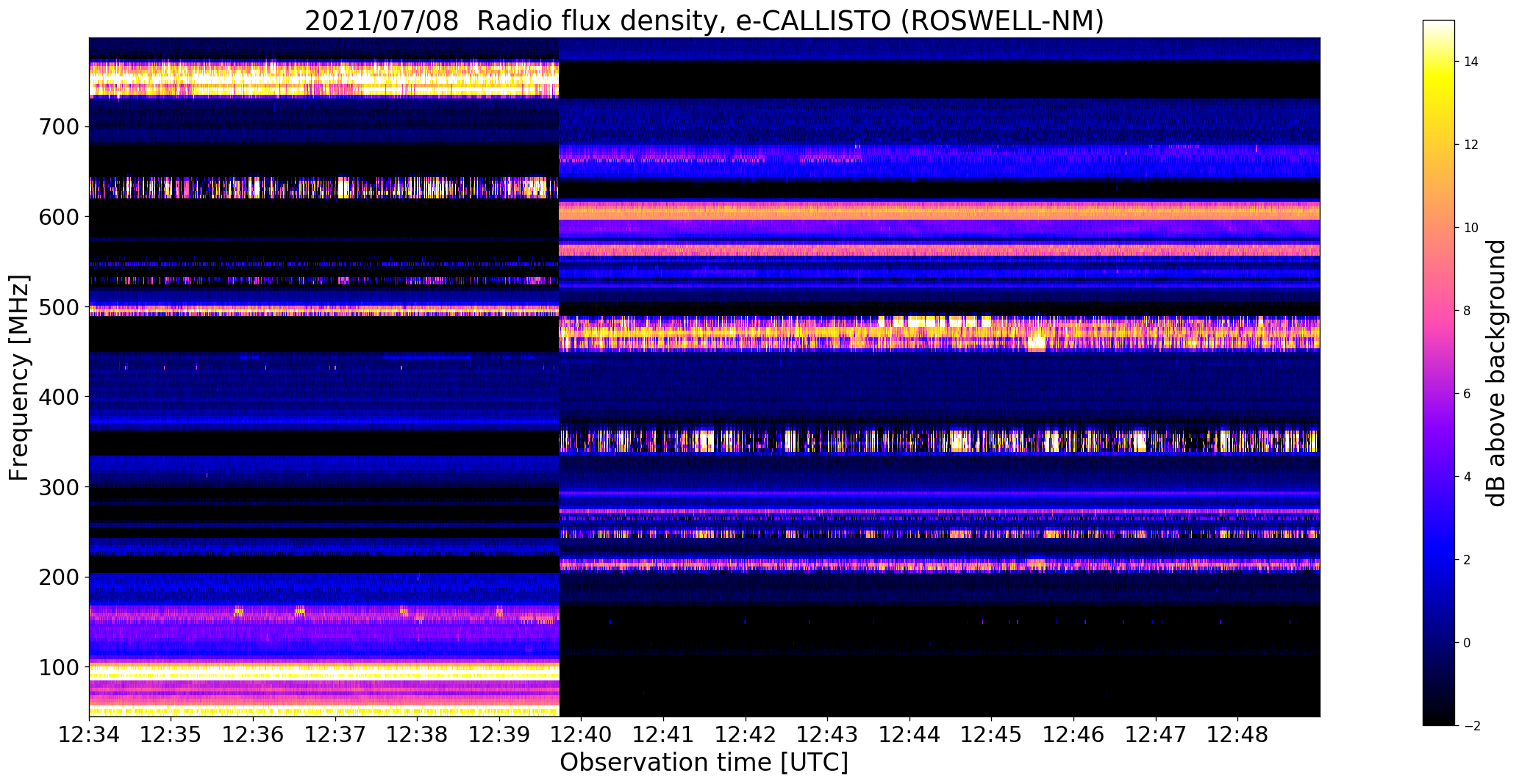The width and height of the screenshot is (1519, 784).
Task: Click the colorbar tick label 6
Action: tap(1468, 394)
